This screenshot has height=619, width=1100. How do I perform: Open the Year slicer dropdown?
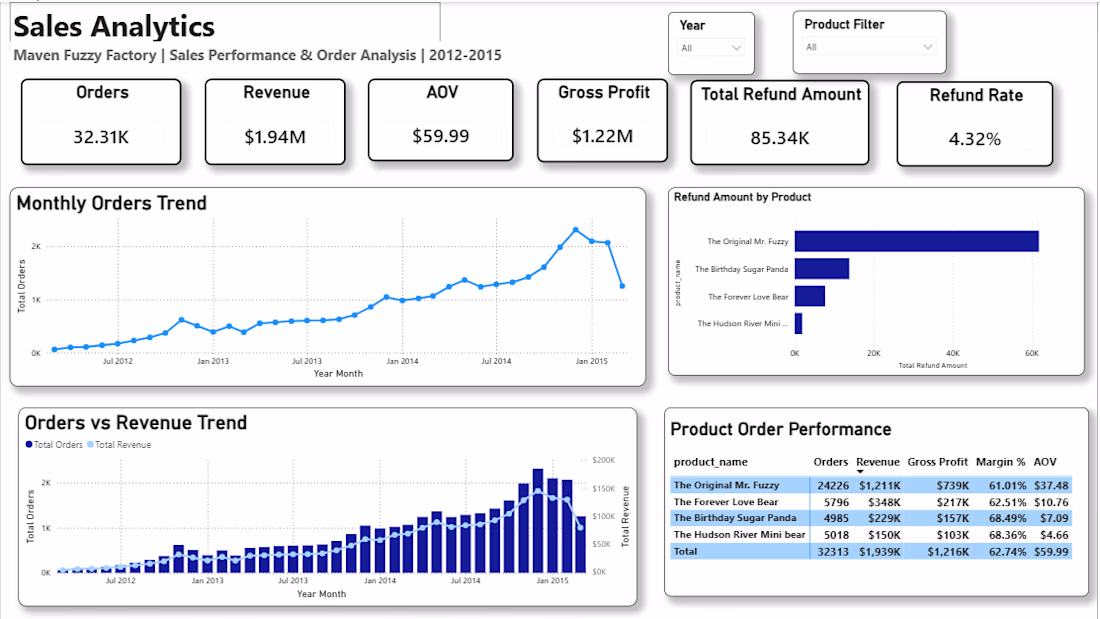711,48
